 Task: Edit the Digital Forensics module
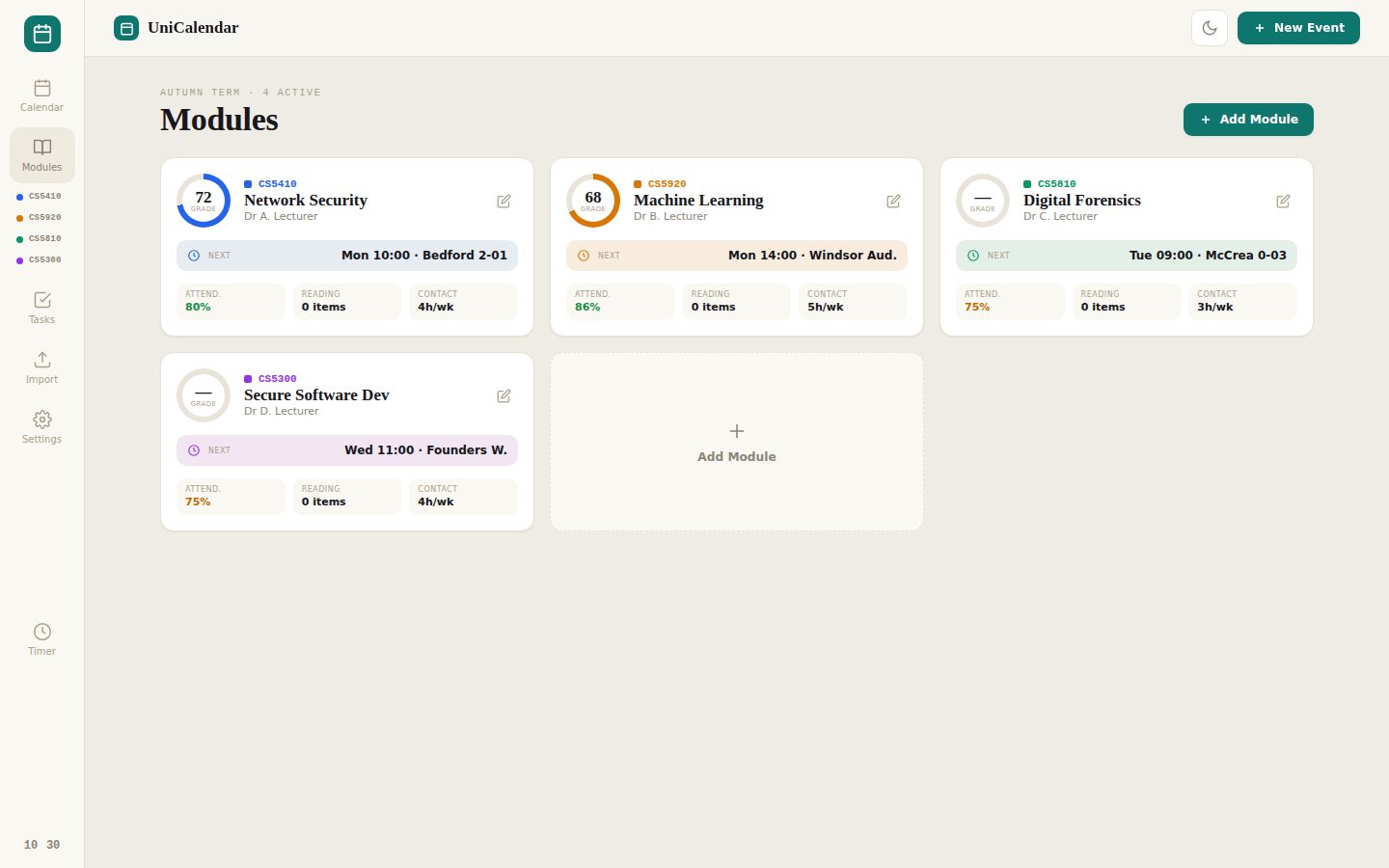tap(1283, 201)
